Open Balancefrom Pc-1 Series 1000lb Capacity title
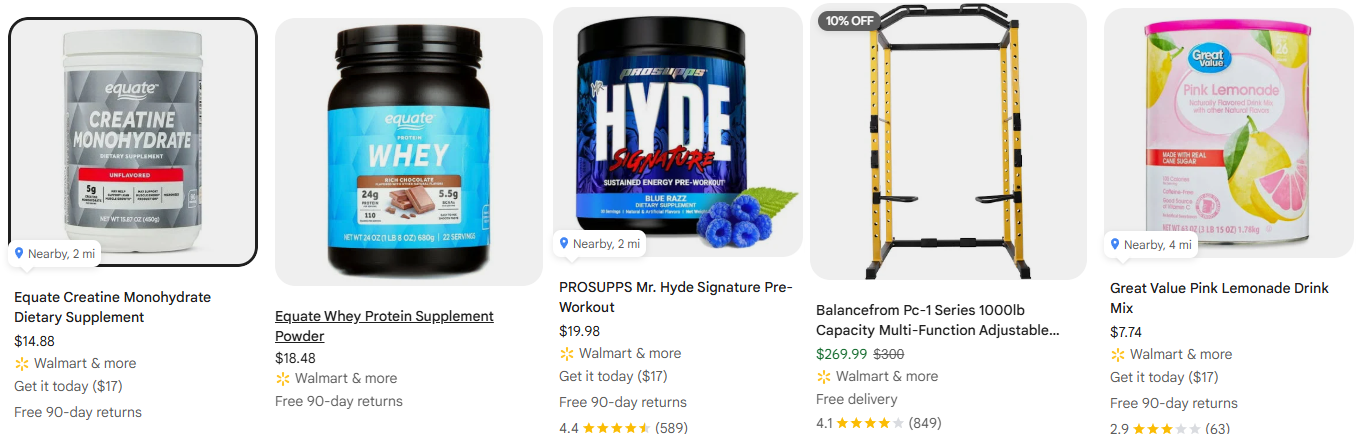1356x434 pixels. [937, 320]
